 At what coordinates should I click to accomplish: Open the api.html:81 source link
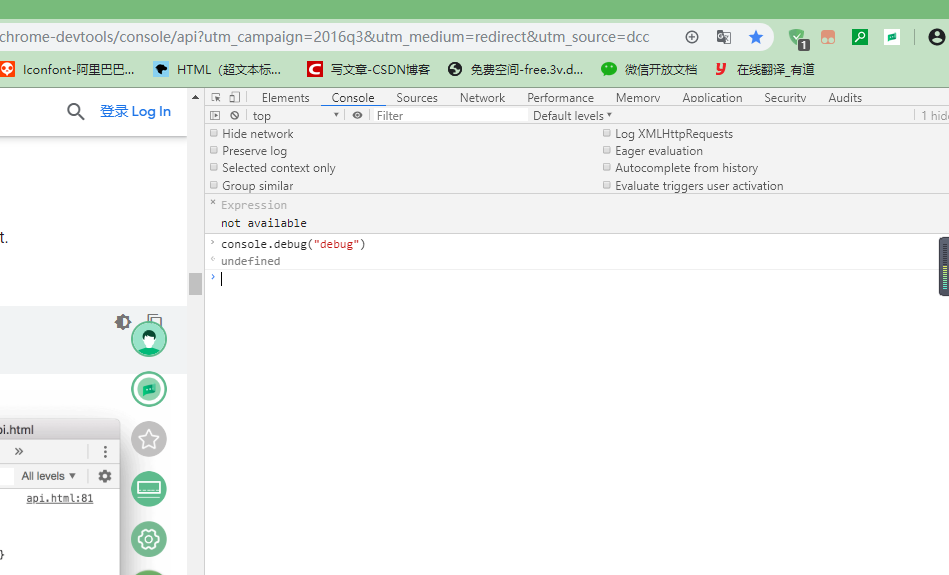pyautogui.click(x=59, y=498)
